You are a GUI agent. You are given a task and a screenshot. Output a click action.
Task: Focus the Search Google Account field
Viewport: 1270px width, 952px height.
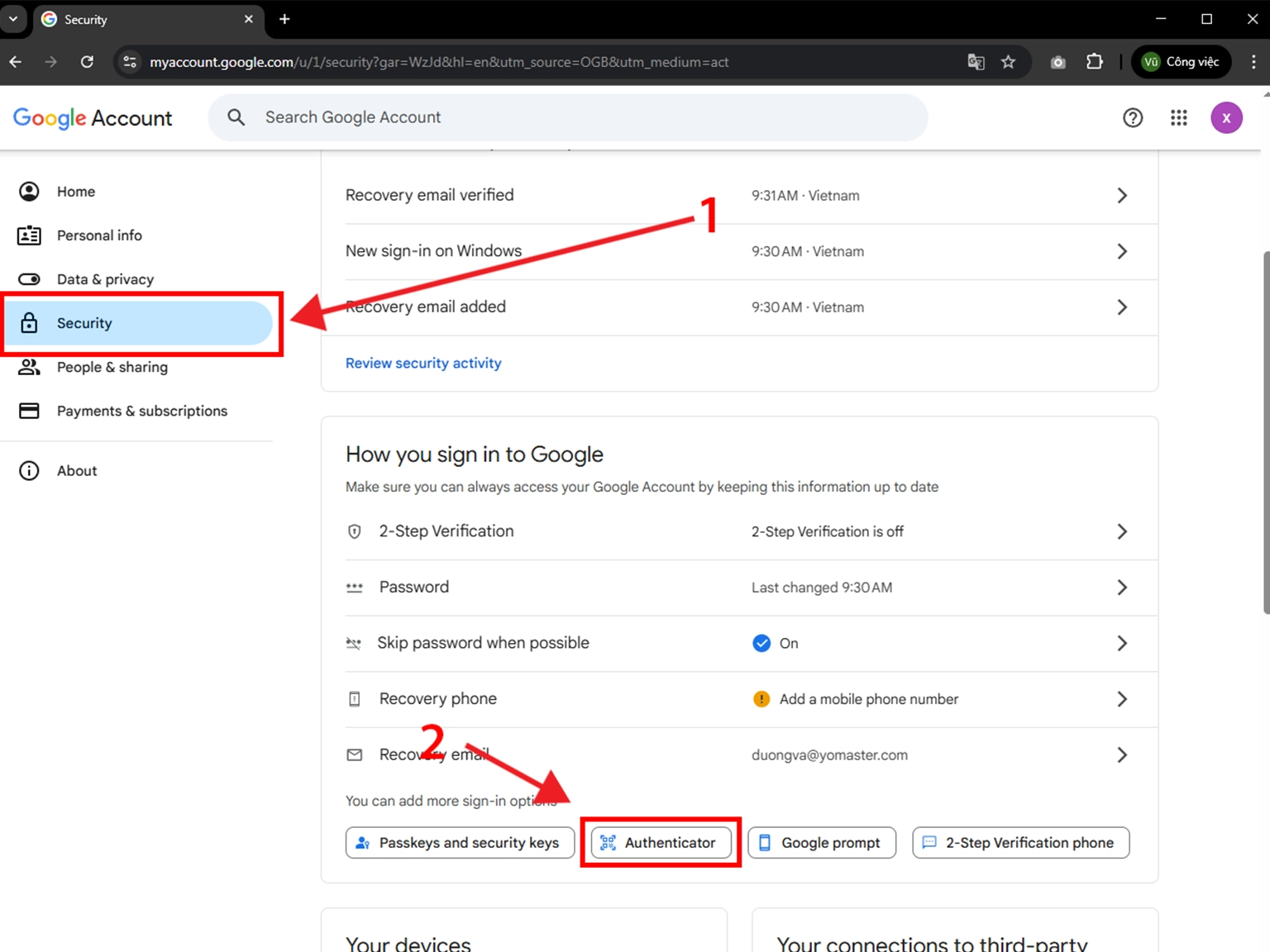[579, 117]
